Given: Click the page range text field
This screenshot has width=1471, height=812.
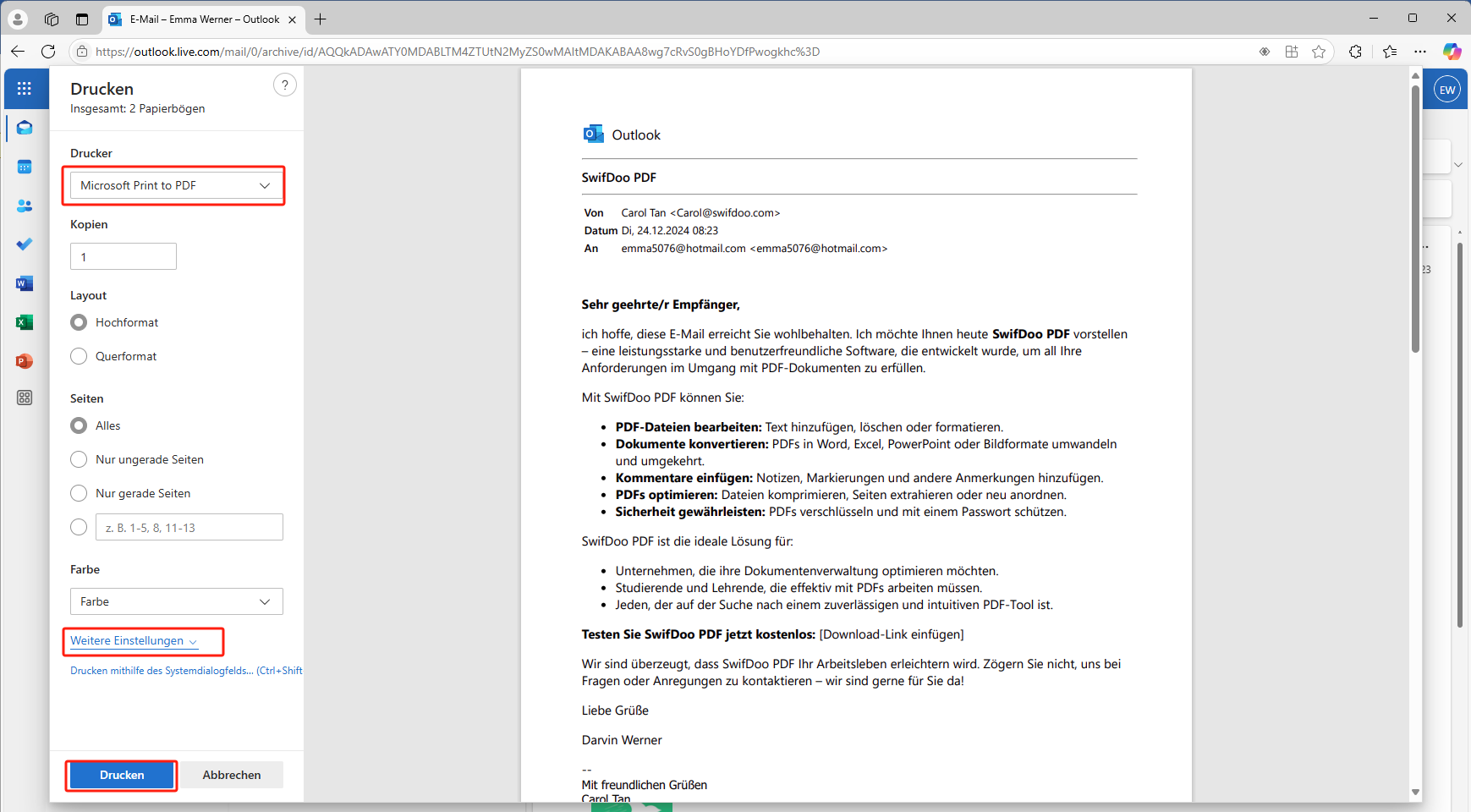Looking at the screenshot, I should [189, 527].
